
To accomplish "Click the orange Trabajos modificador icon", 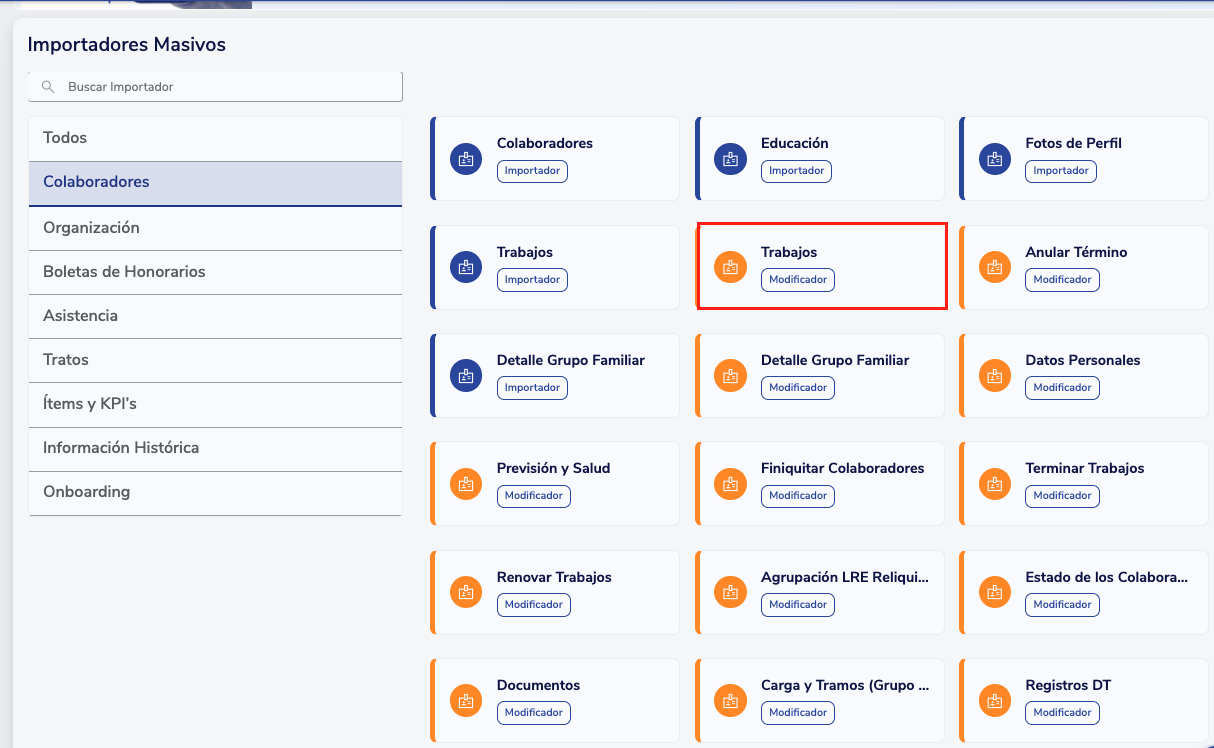I will pyautogui.click(x=730, y=267).
